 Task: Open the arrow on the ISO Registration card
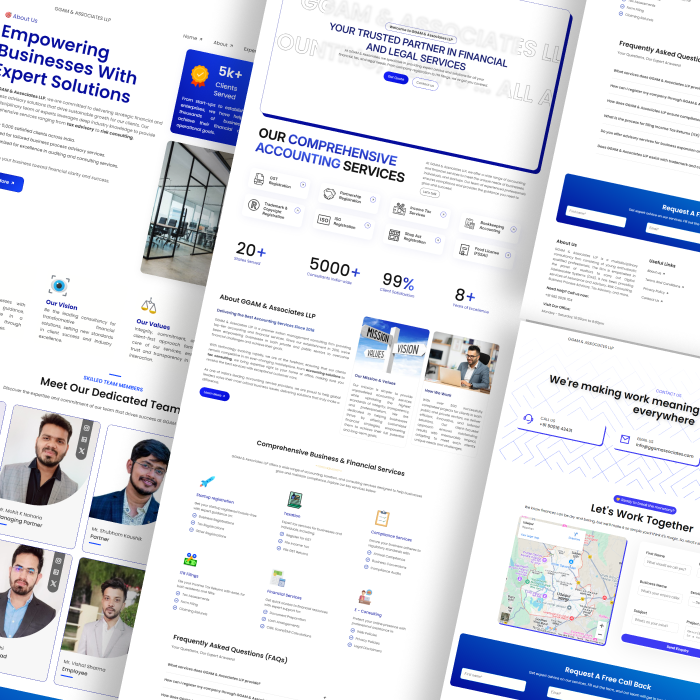367,225
